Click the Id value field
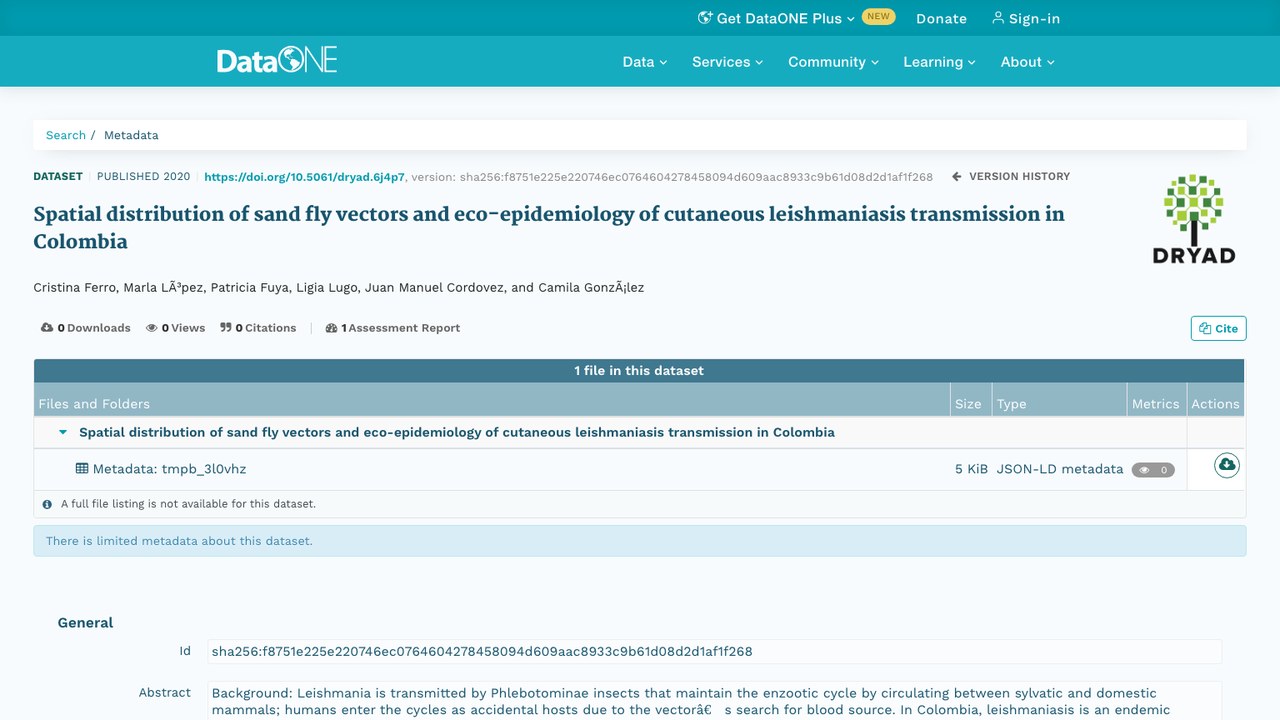Viewport: 1280px width, 720px height. pos(714,652)
